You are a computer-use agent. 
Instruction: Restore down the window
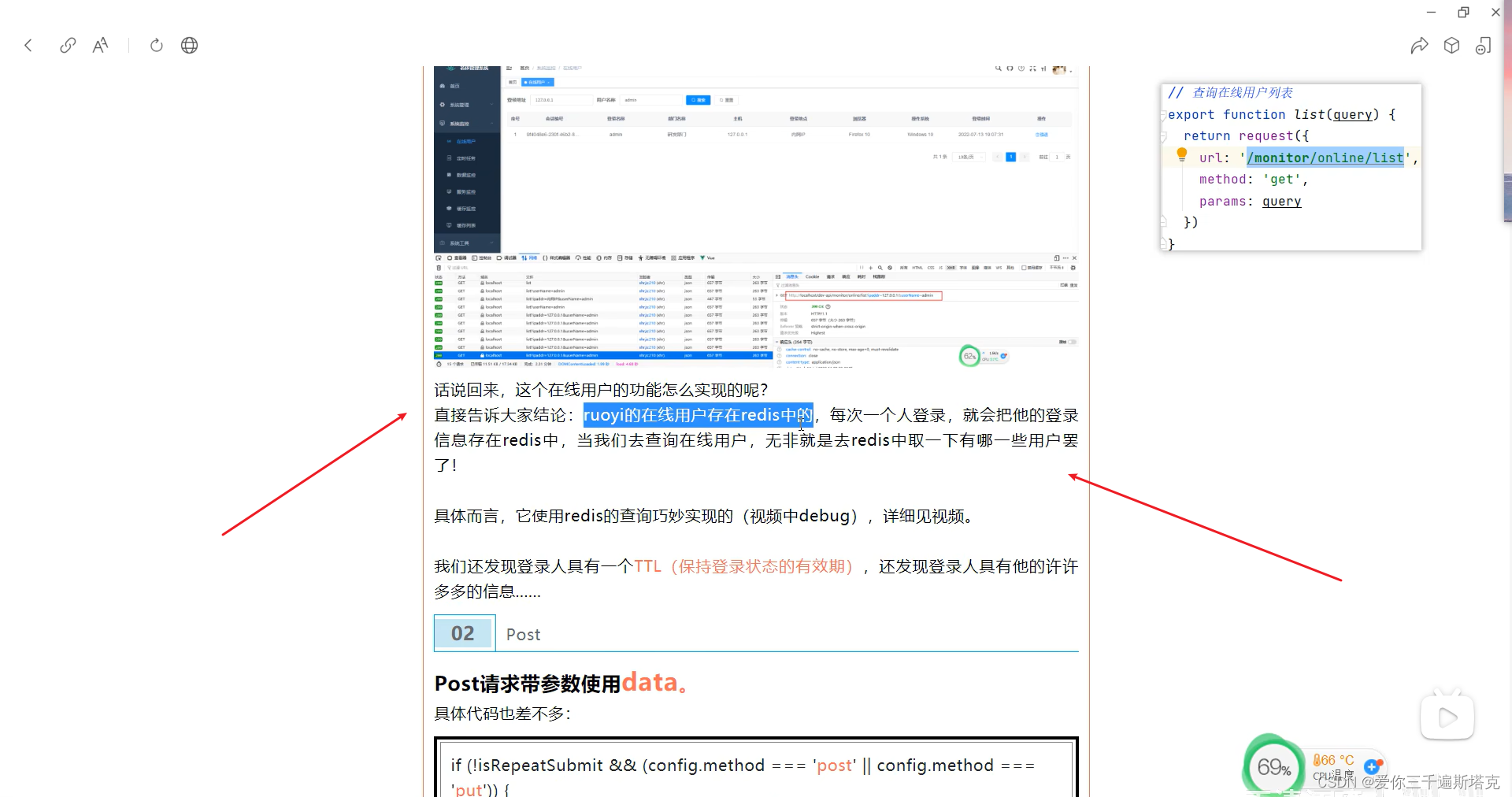pos(1463,12)
